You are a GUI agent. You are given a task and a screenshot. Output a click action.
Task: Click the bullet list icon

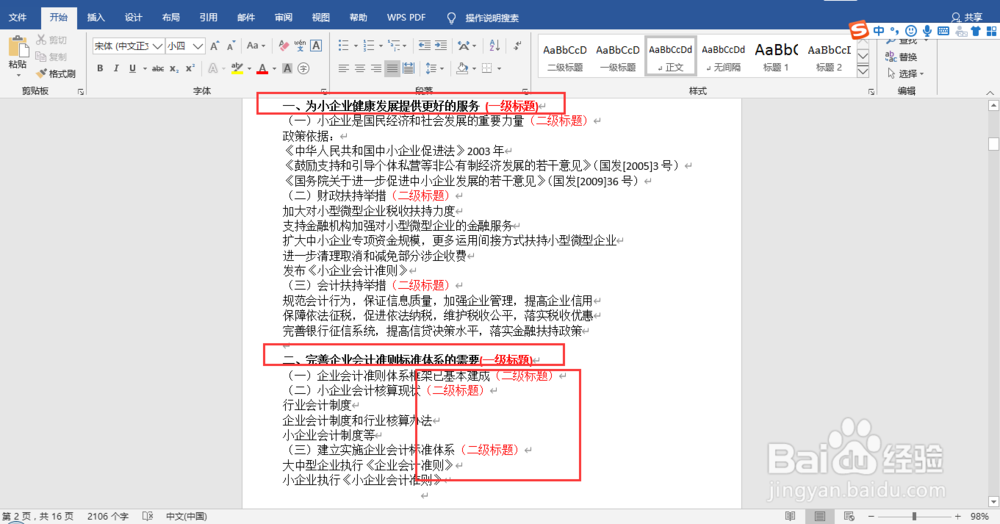346,45
